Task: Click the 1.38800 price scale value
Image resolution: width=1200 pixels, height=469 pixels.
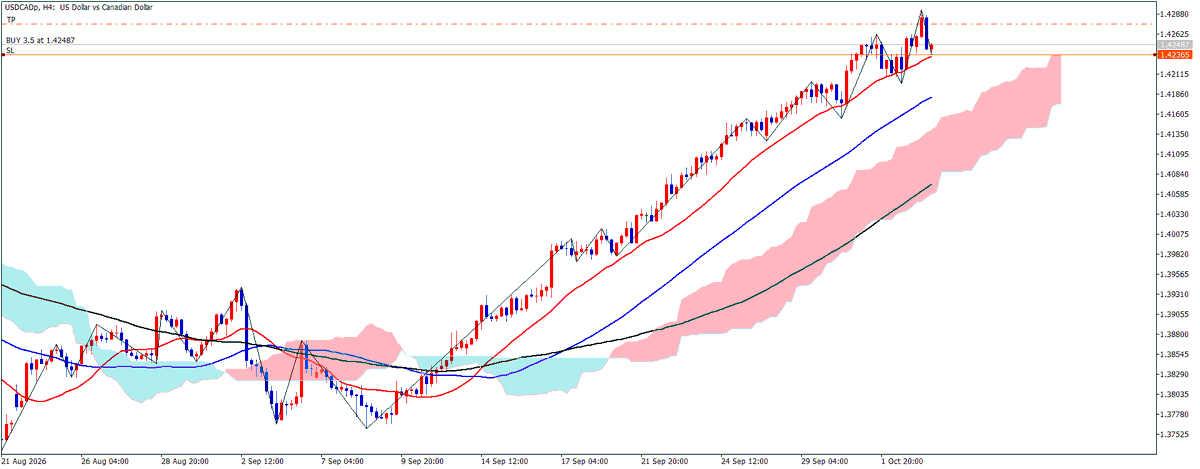Action: [1175, 334]
